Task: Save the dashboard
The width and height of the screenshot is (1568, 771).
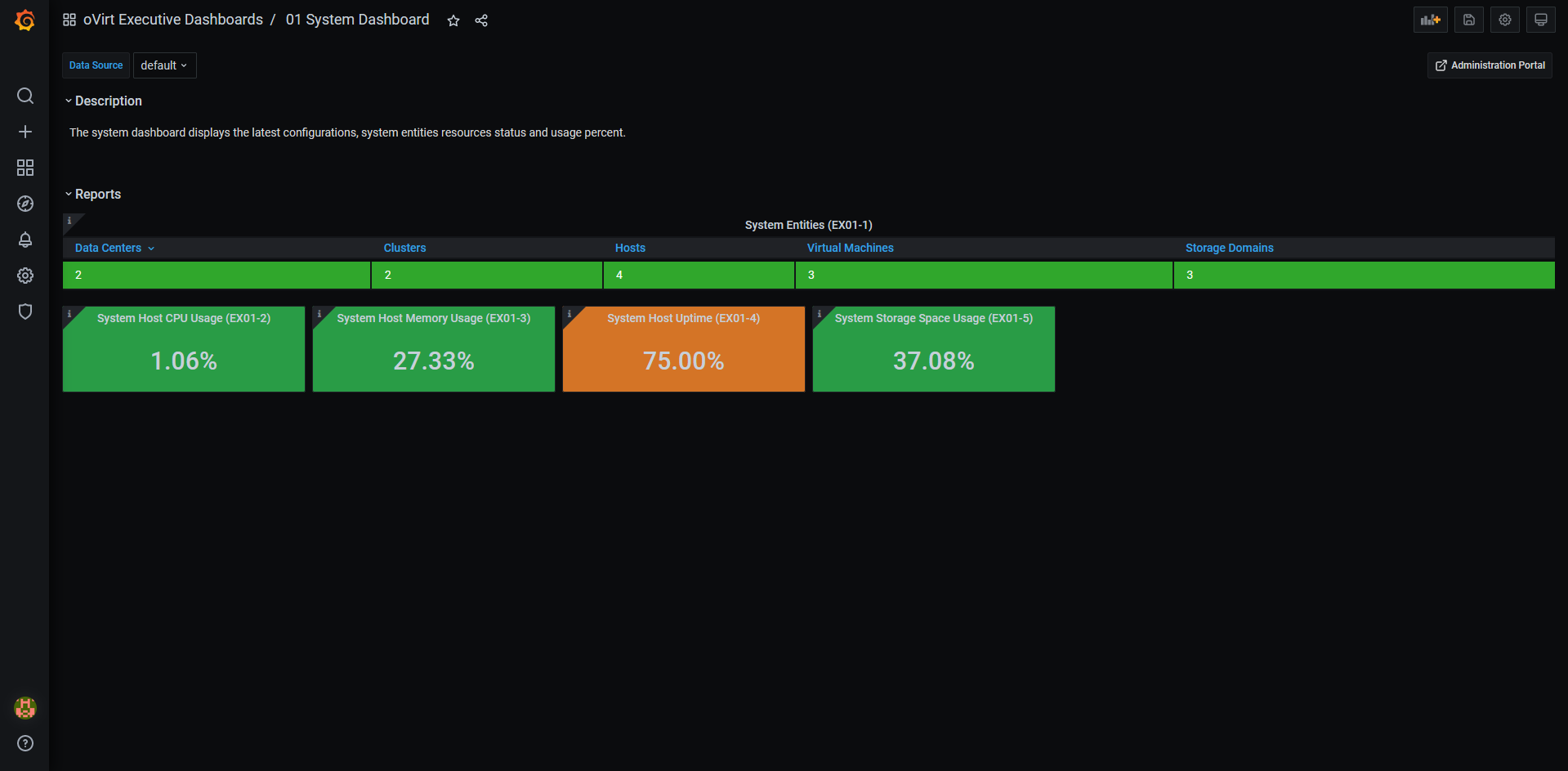Action: [x=1469, y=20]
